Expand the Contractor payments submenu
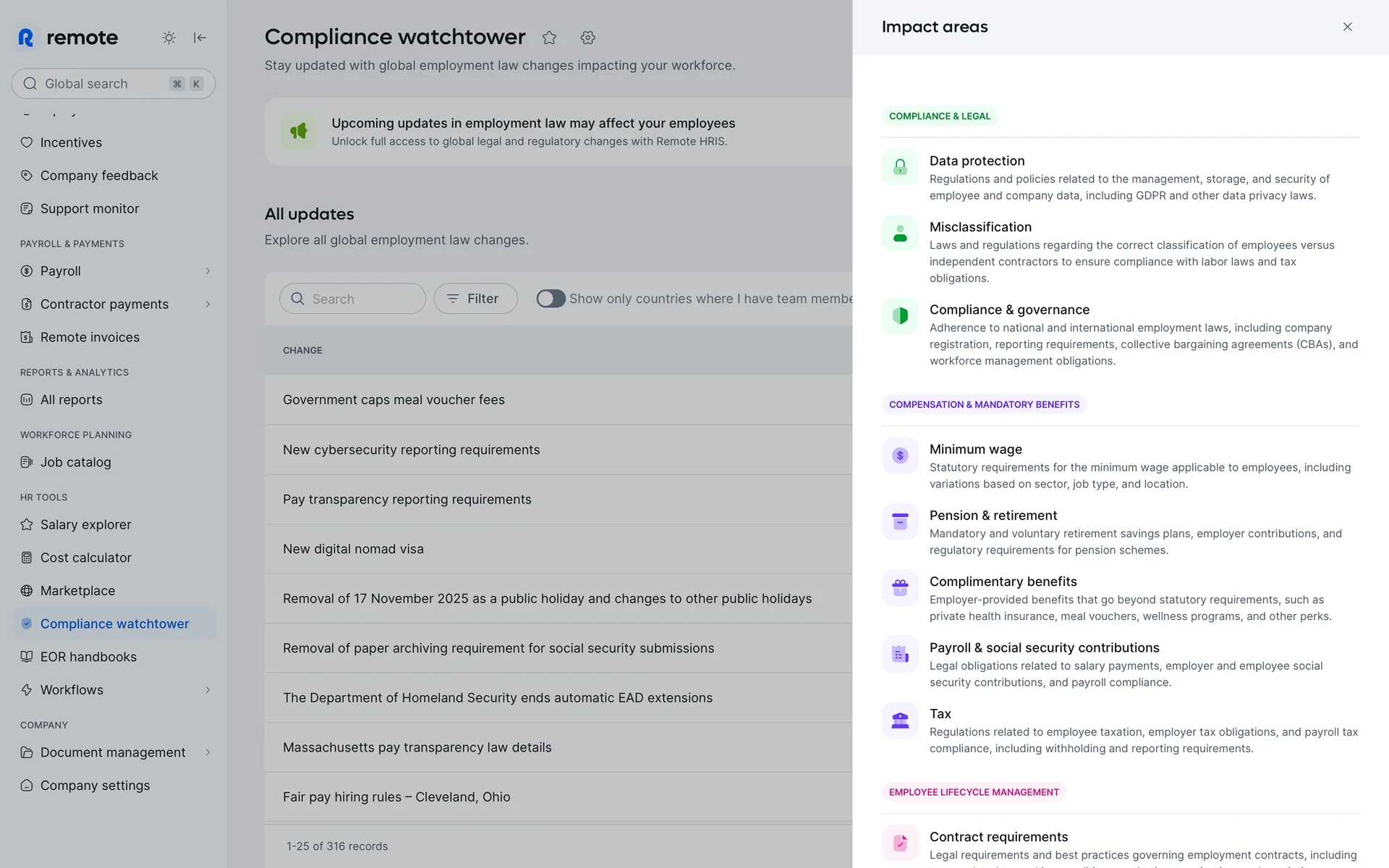 click(208, 305)
